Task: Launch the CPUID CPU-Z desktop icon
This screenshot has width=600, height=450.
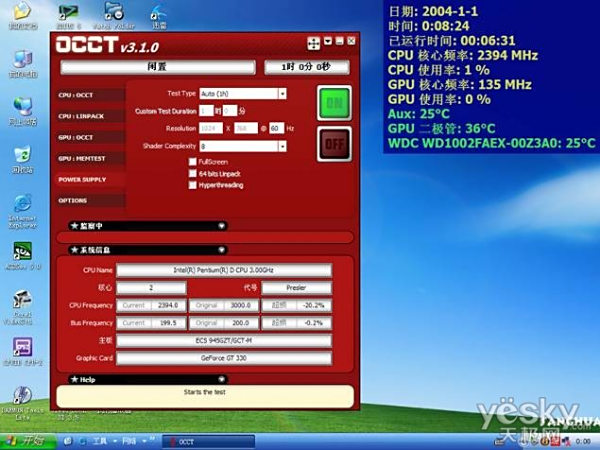Action: tap(23, 351)
